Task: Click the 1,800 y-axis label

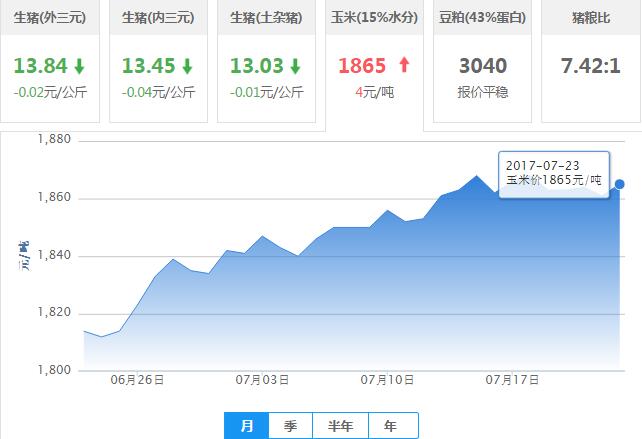Action: [x=54, y=370]
